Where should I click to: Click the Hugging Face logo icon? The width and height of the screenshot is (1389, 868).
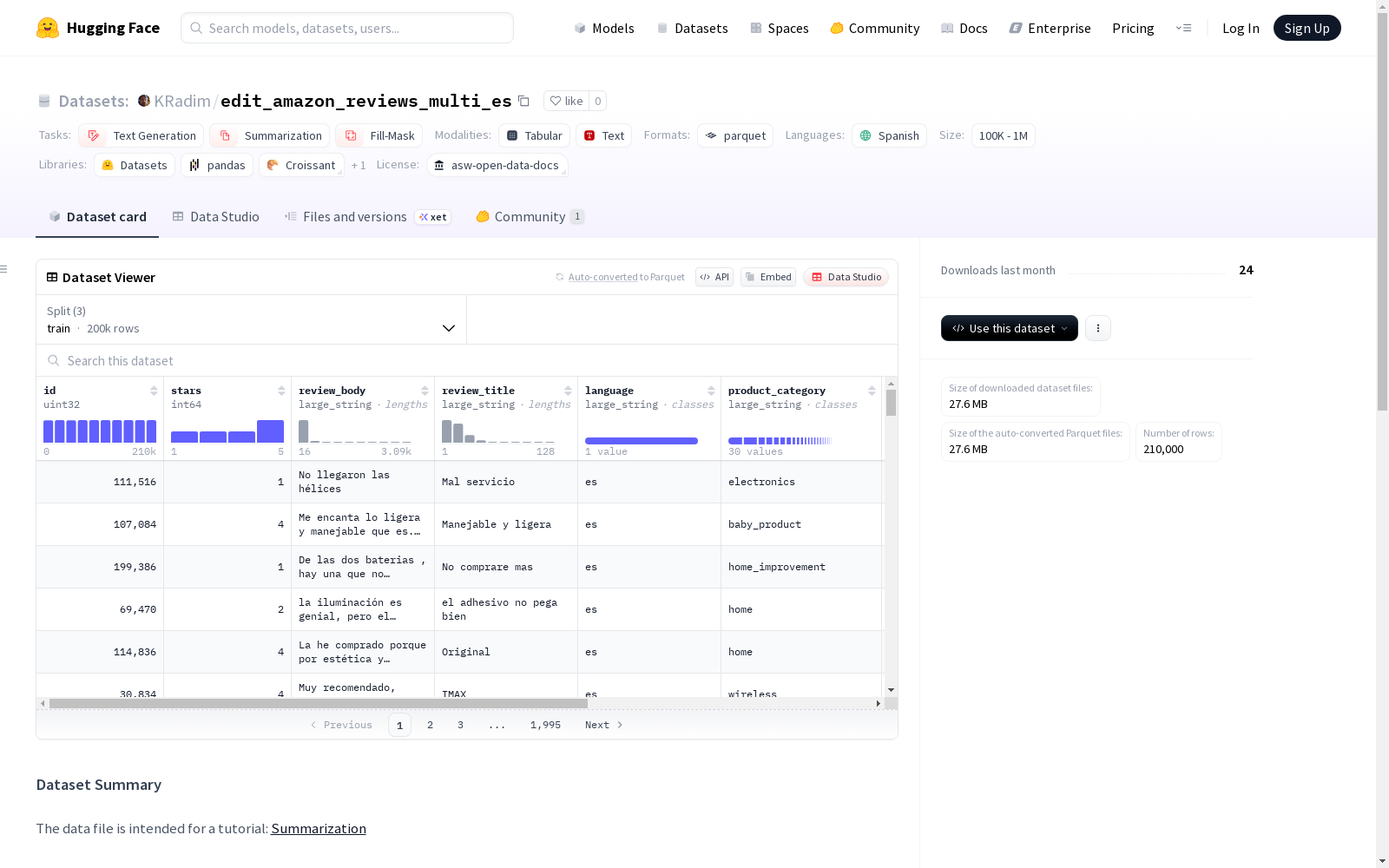48,28
